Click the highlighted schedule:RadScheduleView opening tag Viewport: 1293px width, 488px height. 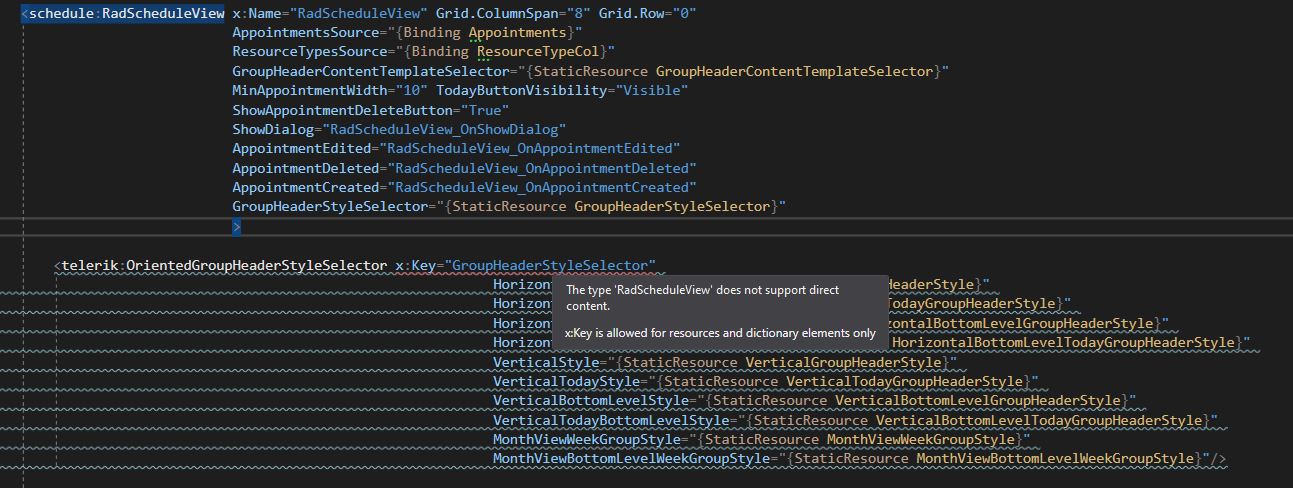124,14
